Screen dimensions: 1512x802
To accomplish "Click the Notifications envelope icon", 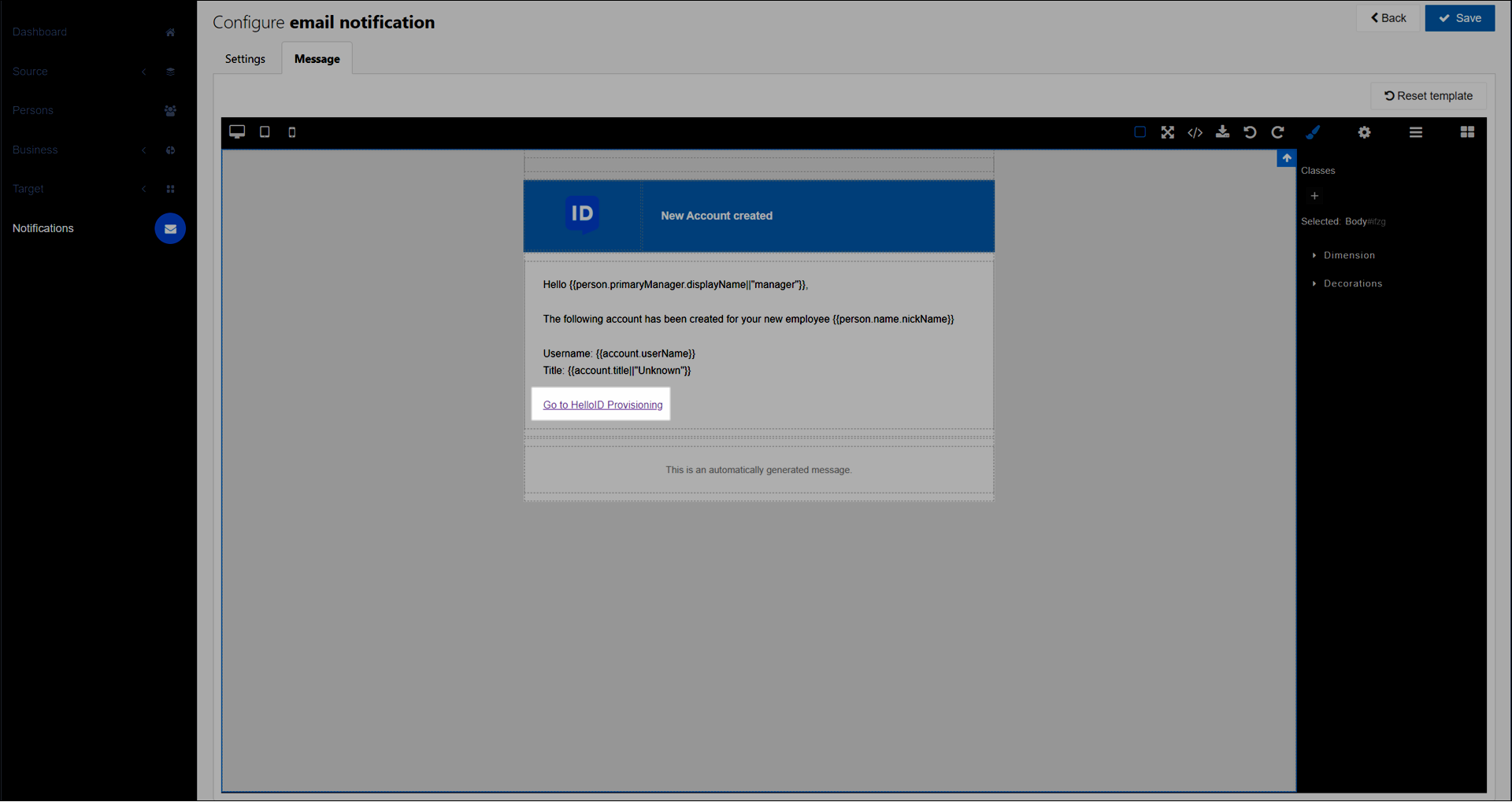I will click(170, 229).
